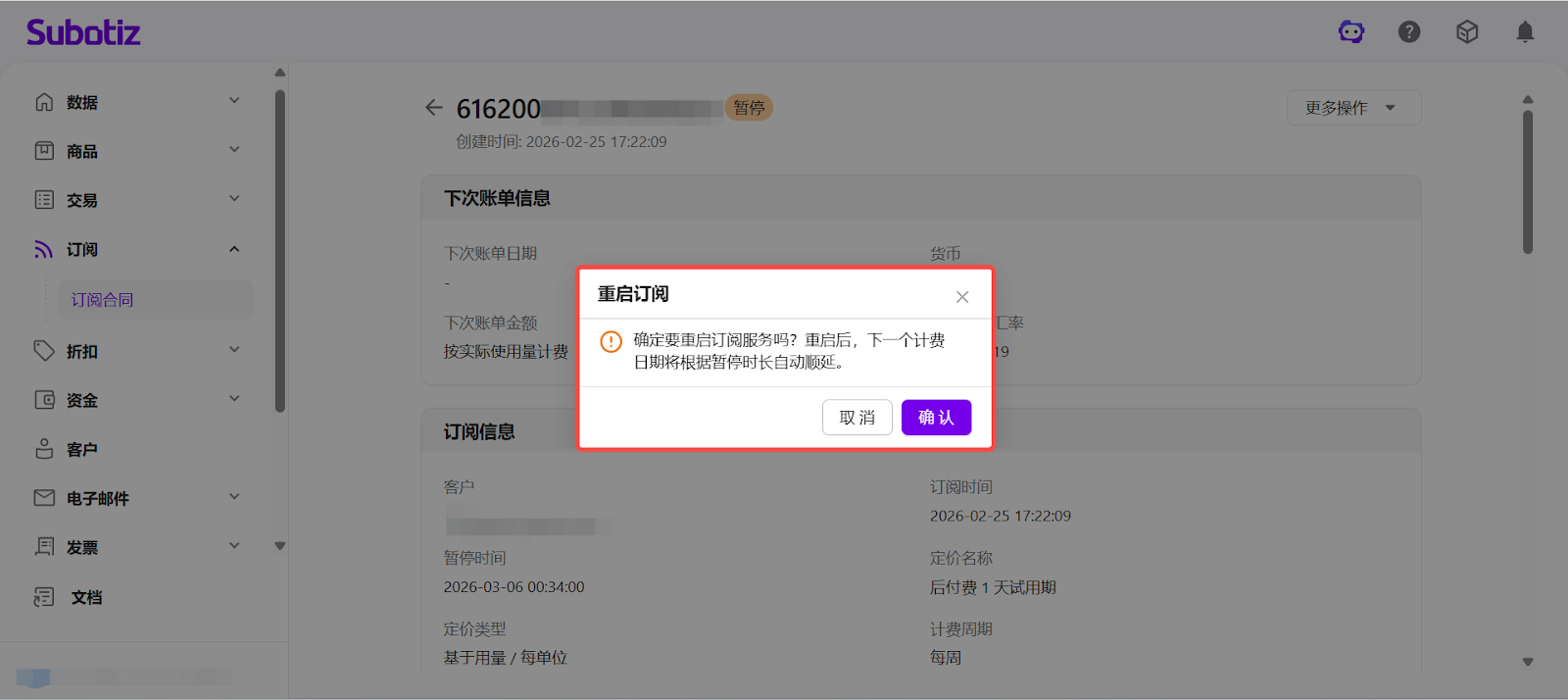Click the main page vertical scrollbar thumb
The image size is (1568, 700).
click(1527, 181)
